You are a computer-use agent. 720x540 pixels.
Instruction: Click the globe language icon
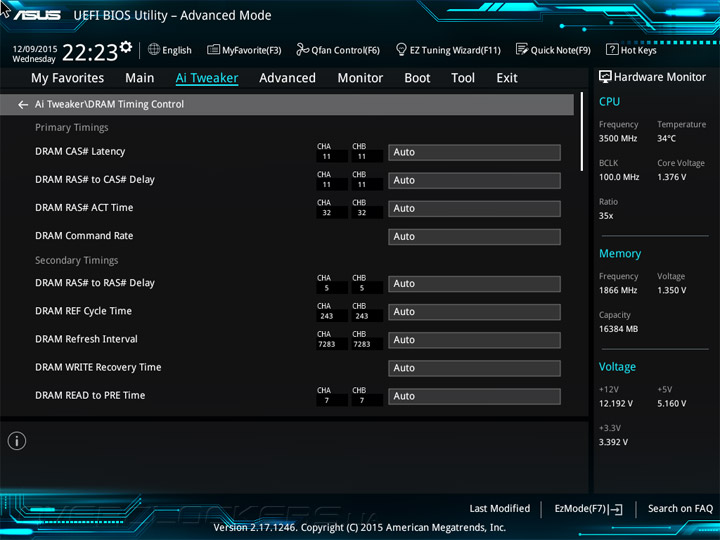154,49
